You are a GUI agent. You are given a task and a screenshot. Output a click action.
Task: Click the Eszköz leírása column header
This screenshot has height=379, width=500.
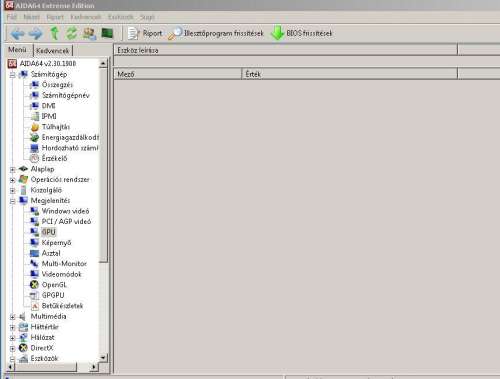click(286, 50)
